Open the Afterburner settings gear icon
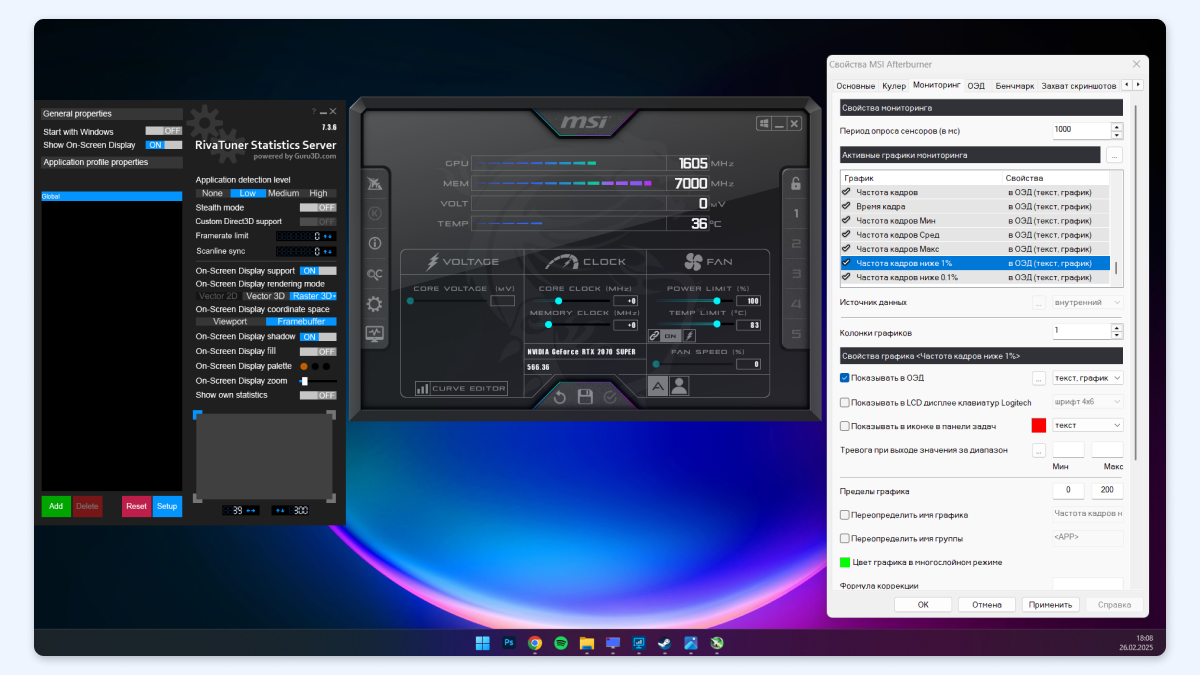The width and height of the screenshot is (1200, 675). click(x=375, y=303)
